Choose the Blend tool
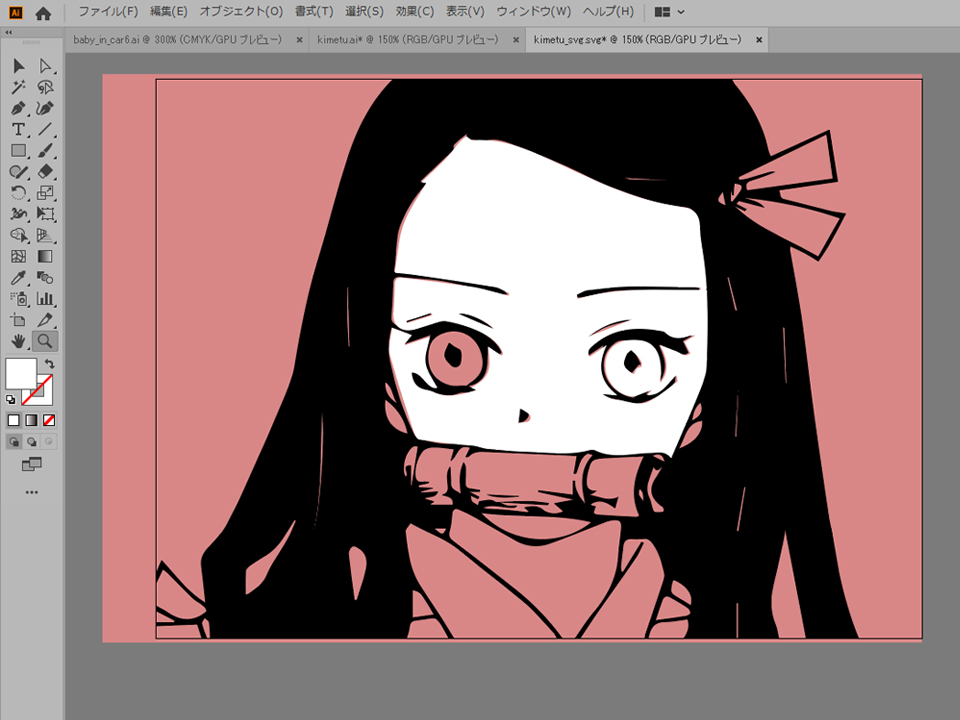The image size is (960, 720). tap(45, 278)
